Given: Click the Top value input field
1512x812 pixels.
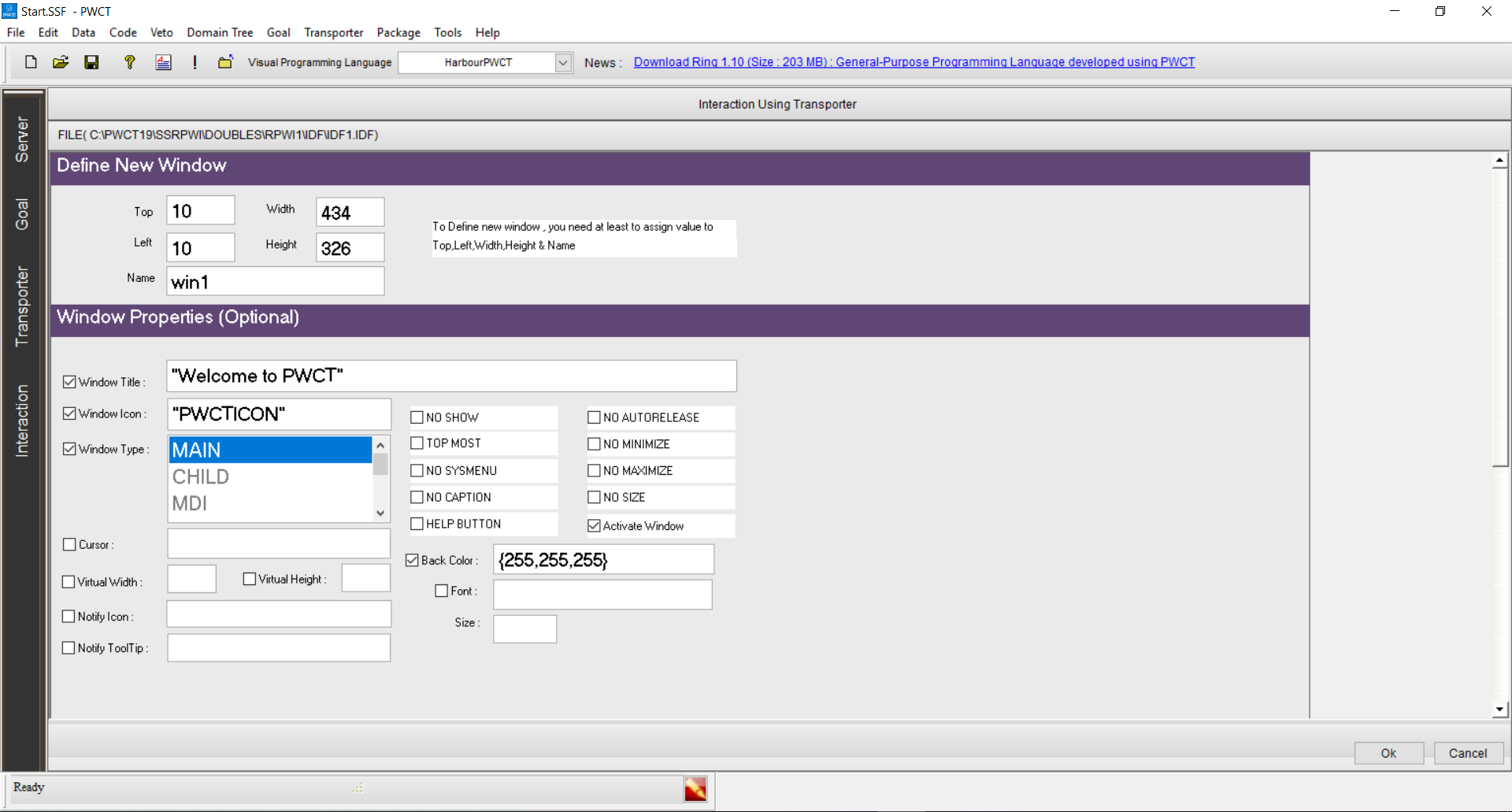Looking at the screenshot, I should pos(201,211).
